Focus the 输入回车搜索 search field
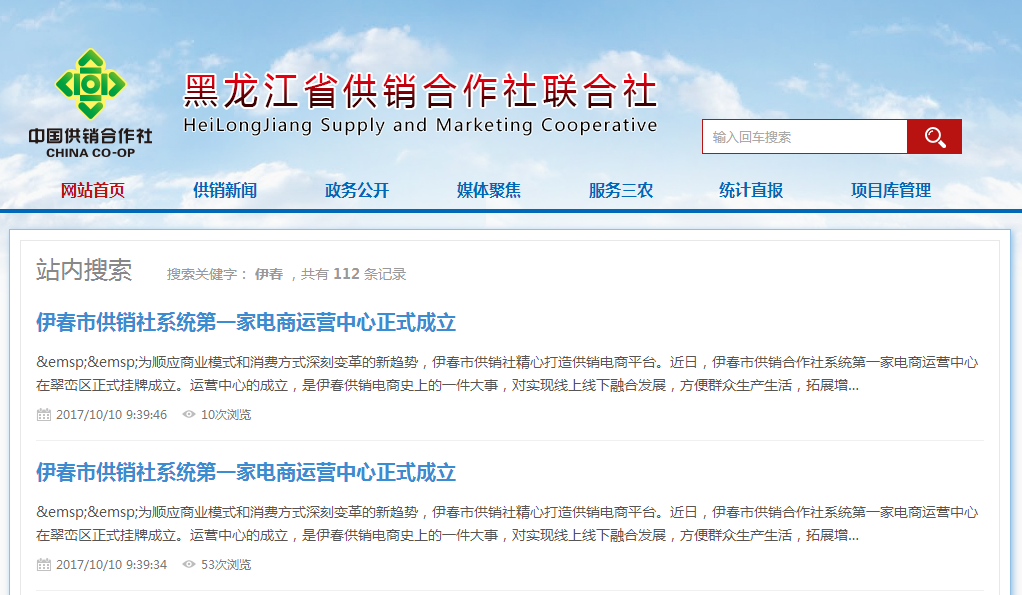 click(805, 137)
